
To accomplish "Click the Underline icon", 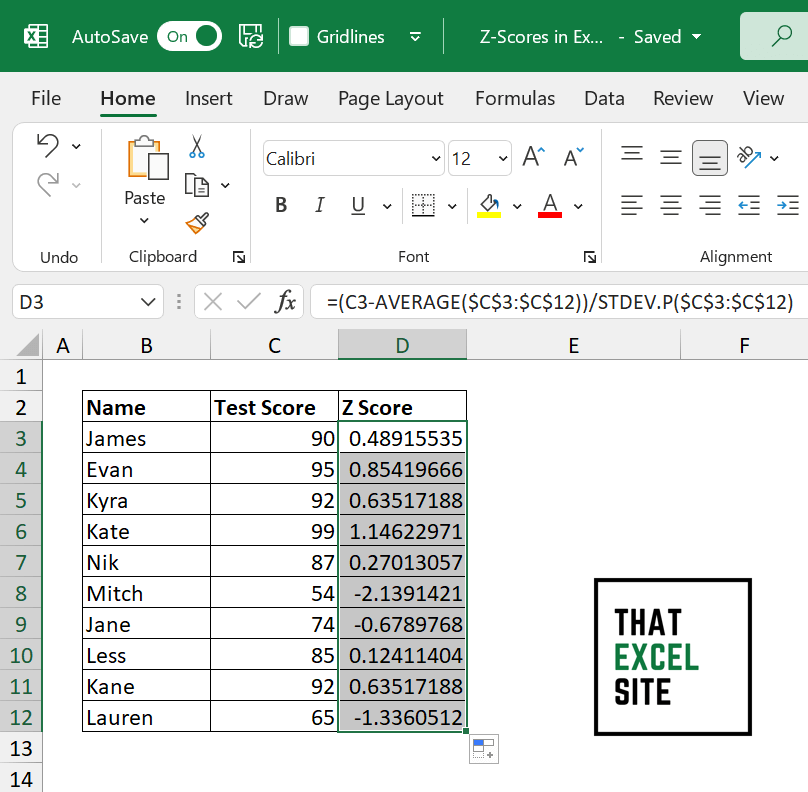I will [x=357, y=205].
